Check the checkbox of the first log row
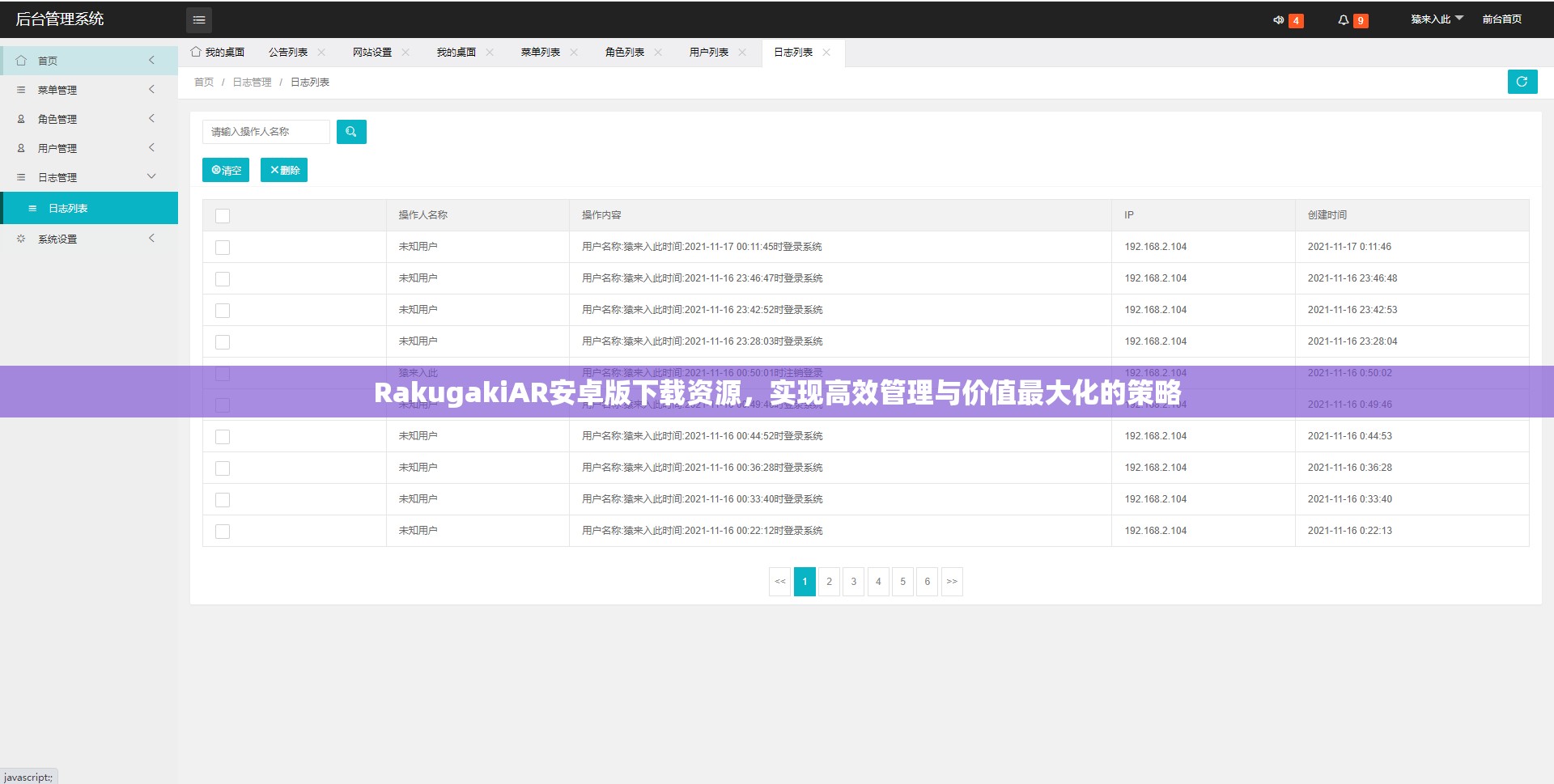 222,247
